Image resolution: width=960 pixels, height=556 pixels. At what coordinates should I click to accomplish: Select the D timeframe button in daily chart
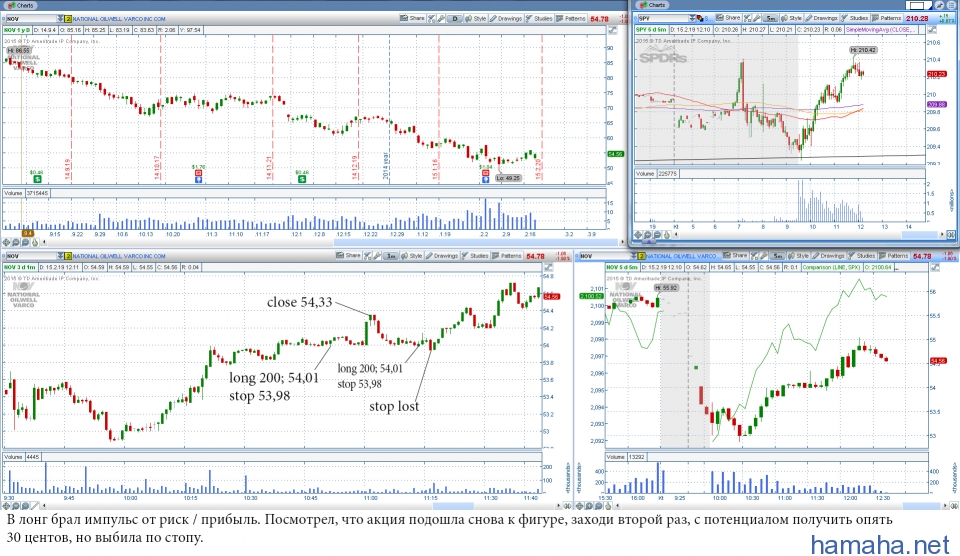click(x=455, y=18)
